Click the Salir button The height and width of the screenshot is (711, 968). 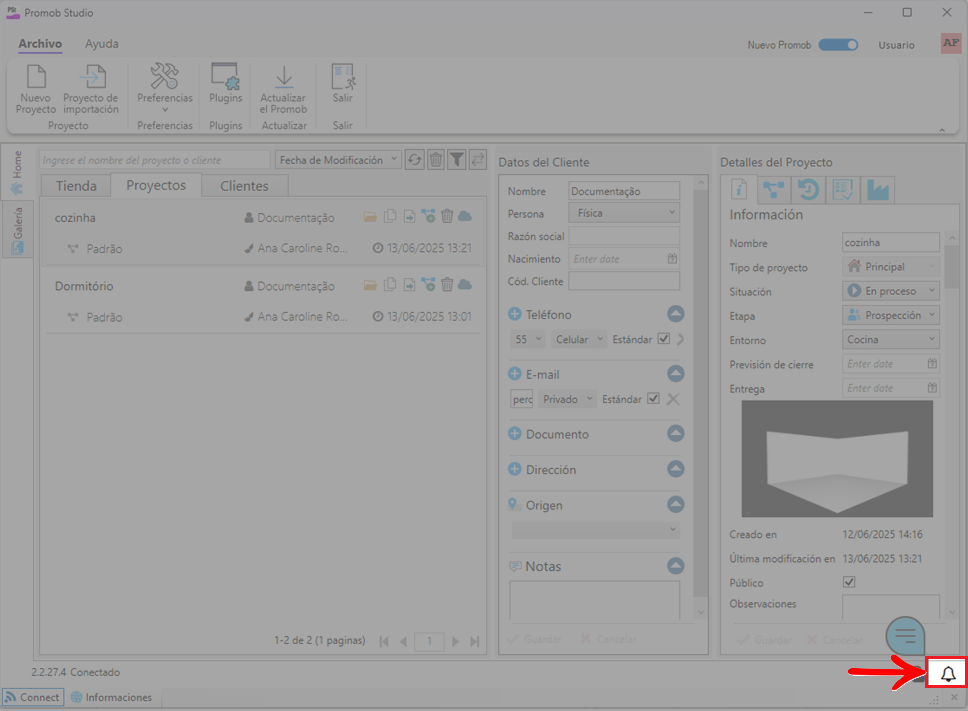click(343, 83)
